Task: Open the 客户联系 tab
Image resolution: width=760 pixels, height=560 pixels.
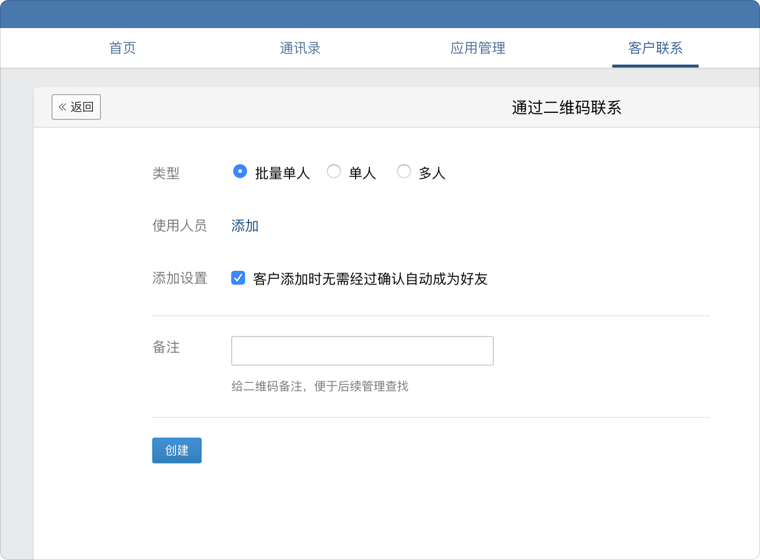Action: 655,48
